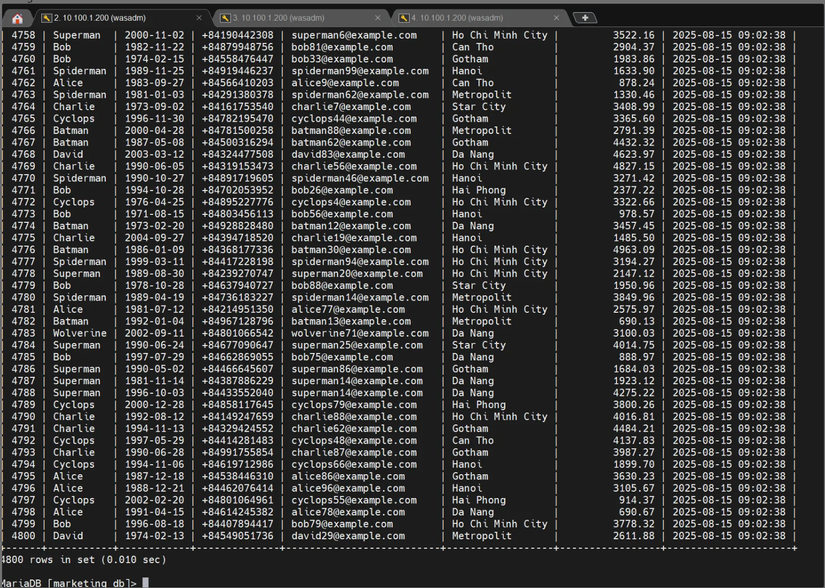Click email spiderman99@example.com
This screenshot has height=588, width=825.
click(x=360, y=71)
